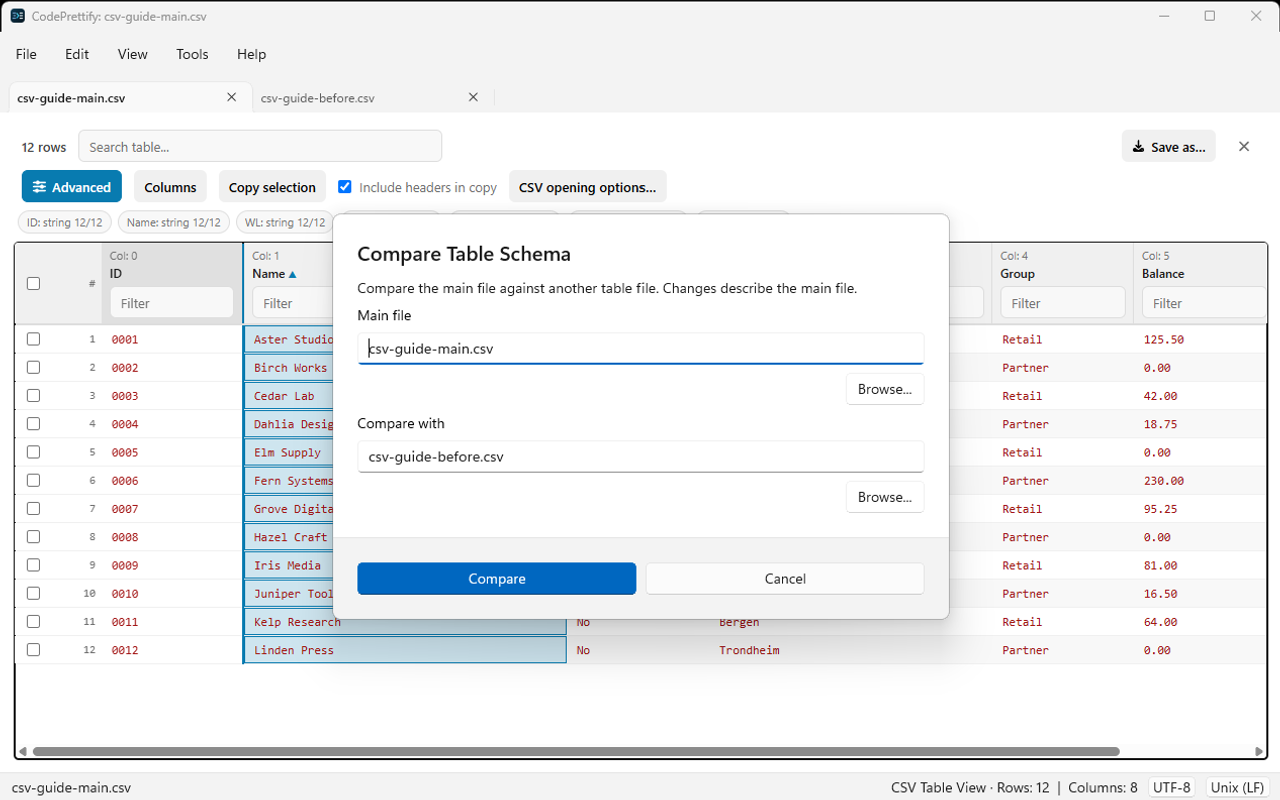Click the UTF-8 encoding indicator

pyautogui.click(x=1171, y=787)
